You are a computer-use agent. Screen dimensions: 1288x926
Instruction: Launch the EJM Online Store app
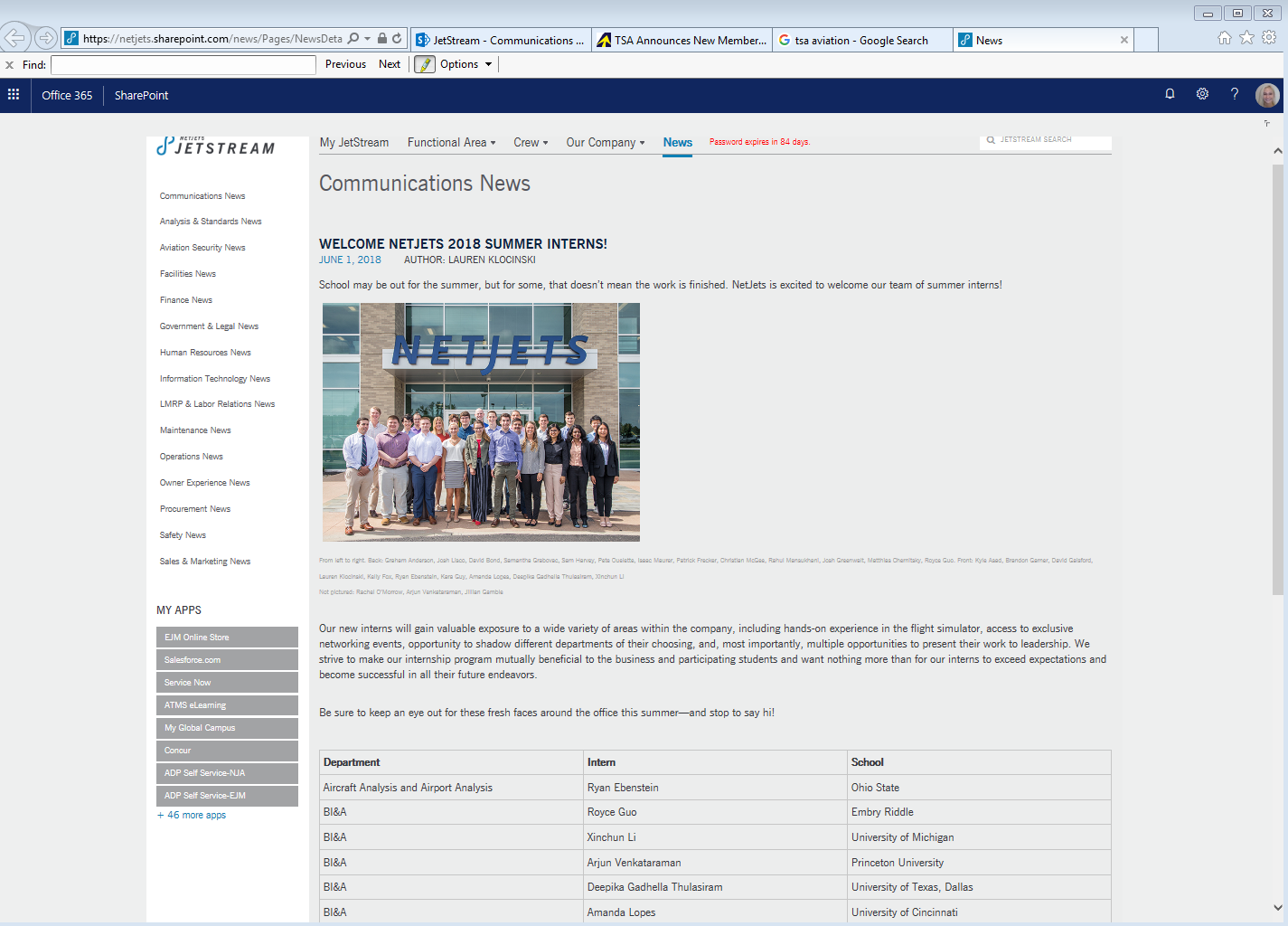pos(227,638)
